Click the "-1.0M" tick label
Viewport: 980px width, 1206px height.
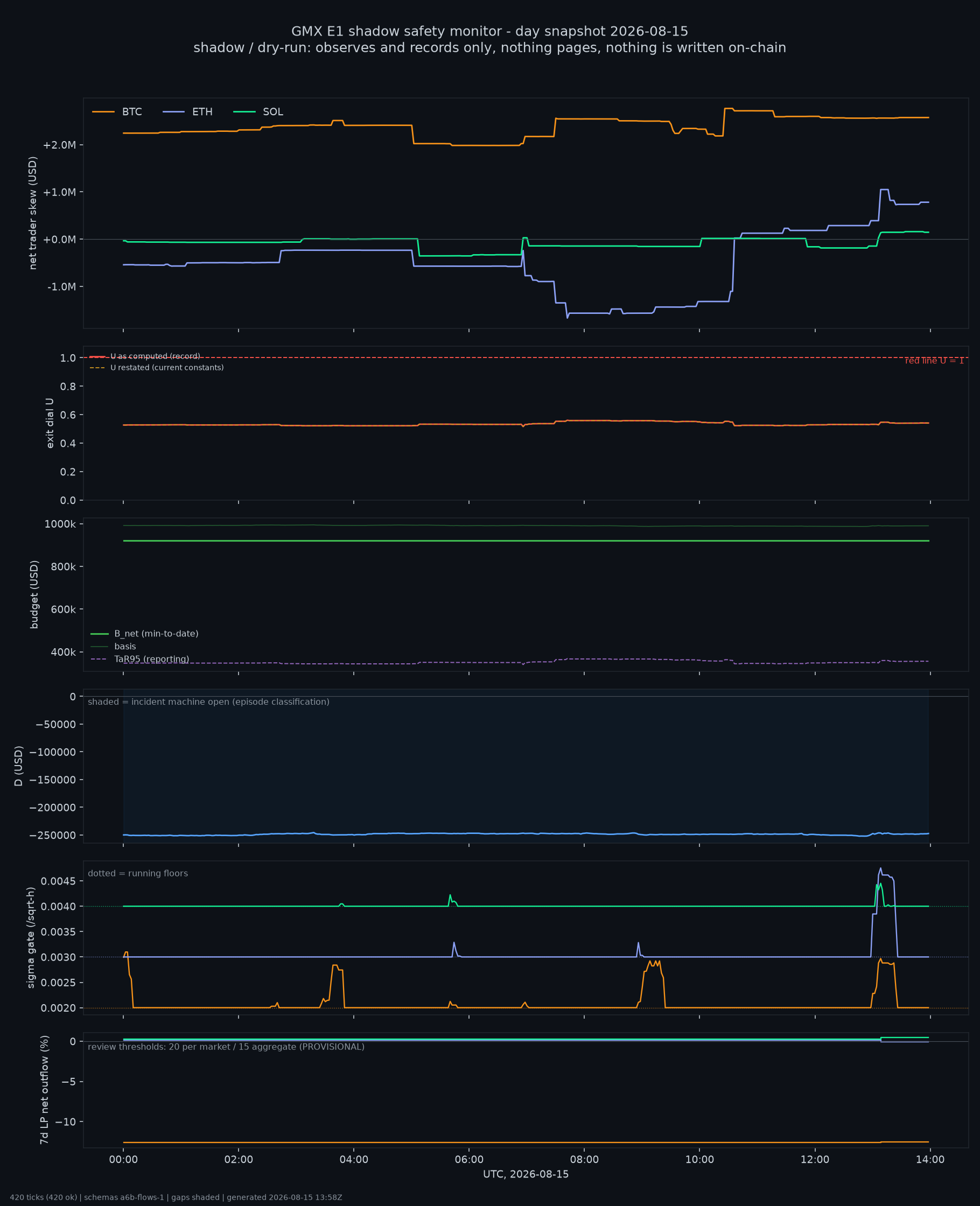pos(61,286)
